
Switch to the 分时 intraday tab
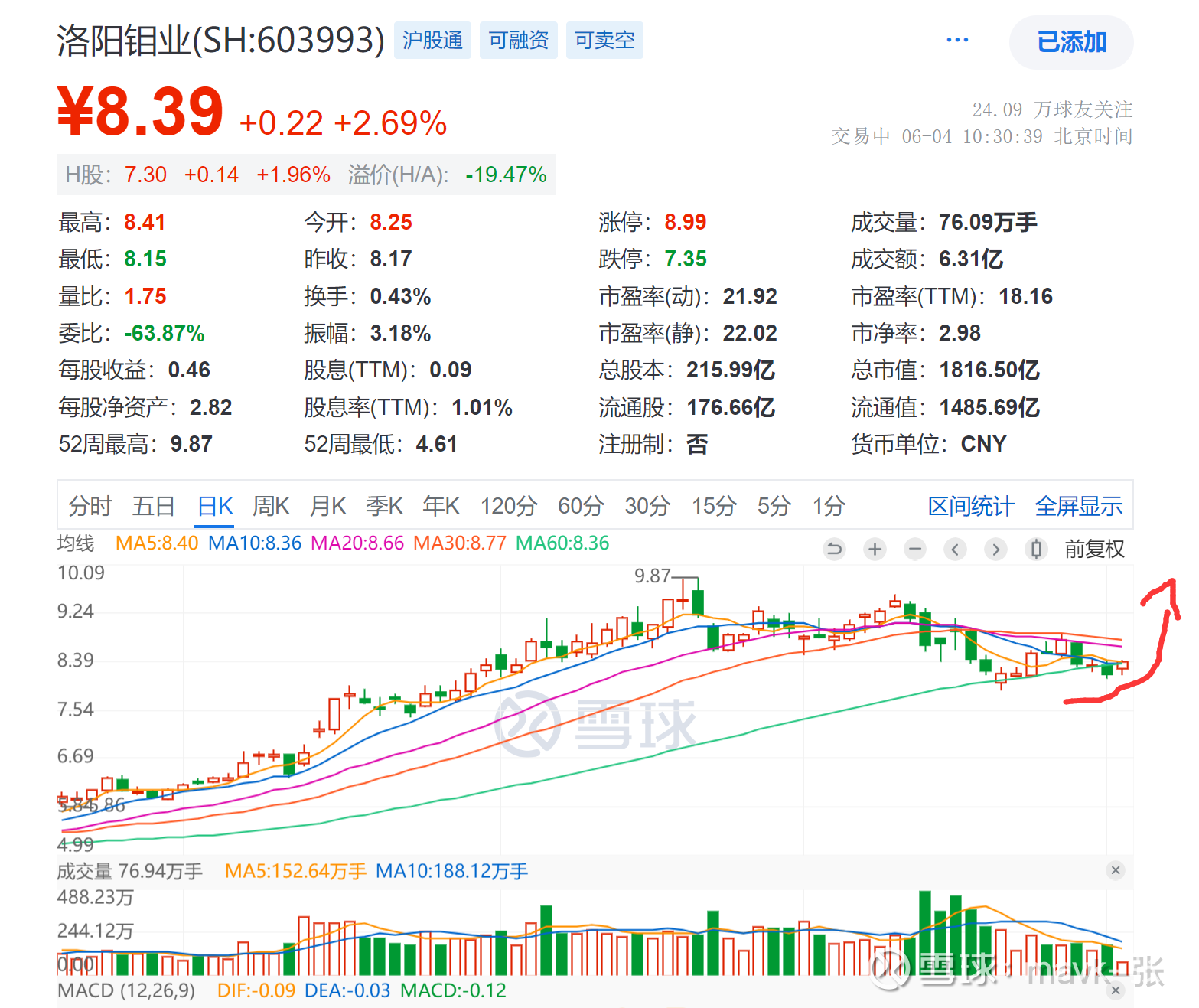coord(89,505)
